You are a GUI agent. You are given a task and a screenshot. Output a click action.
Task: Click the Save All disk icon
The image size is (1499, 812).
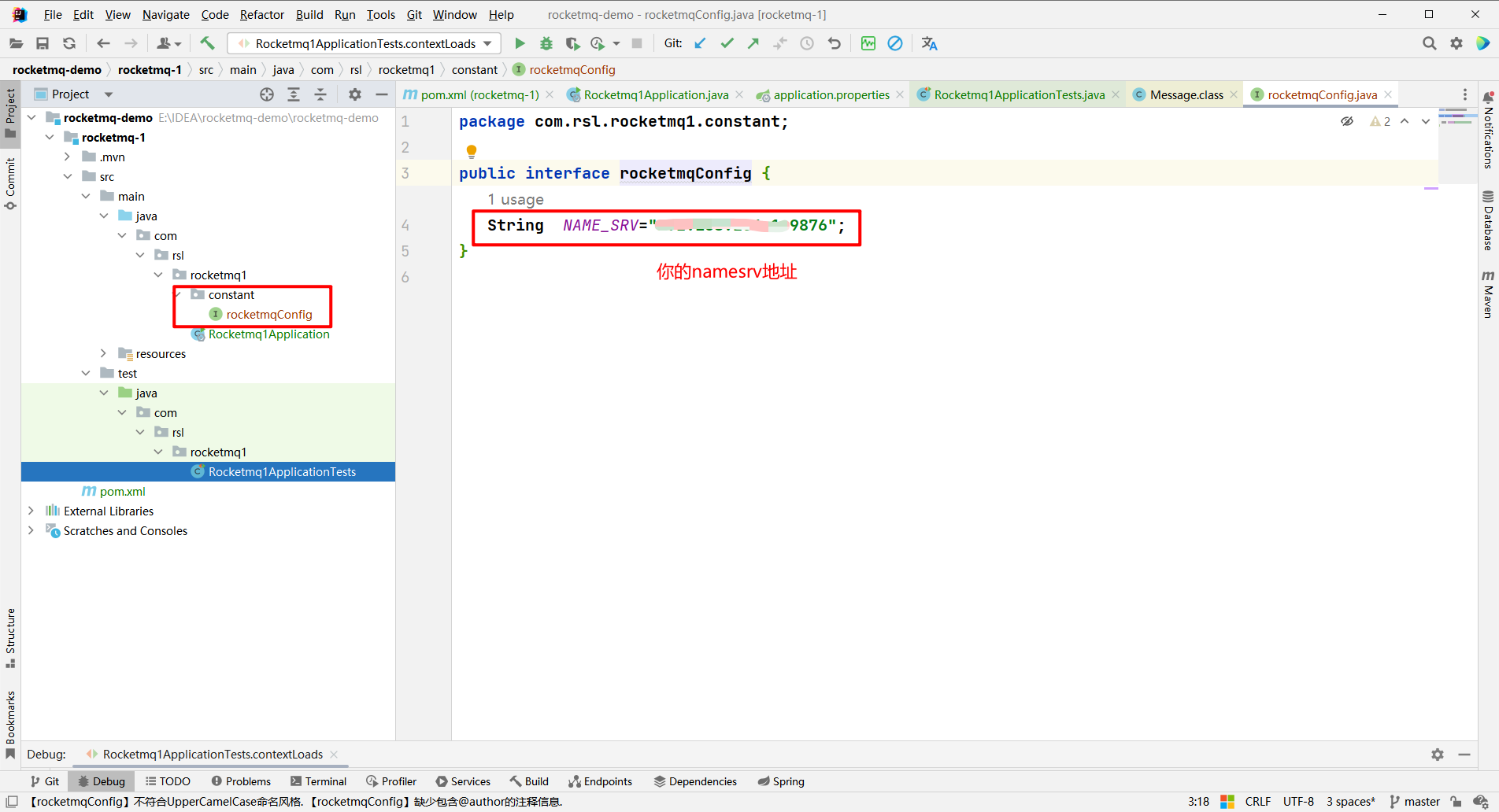pos(43,43)
